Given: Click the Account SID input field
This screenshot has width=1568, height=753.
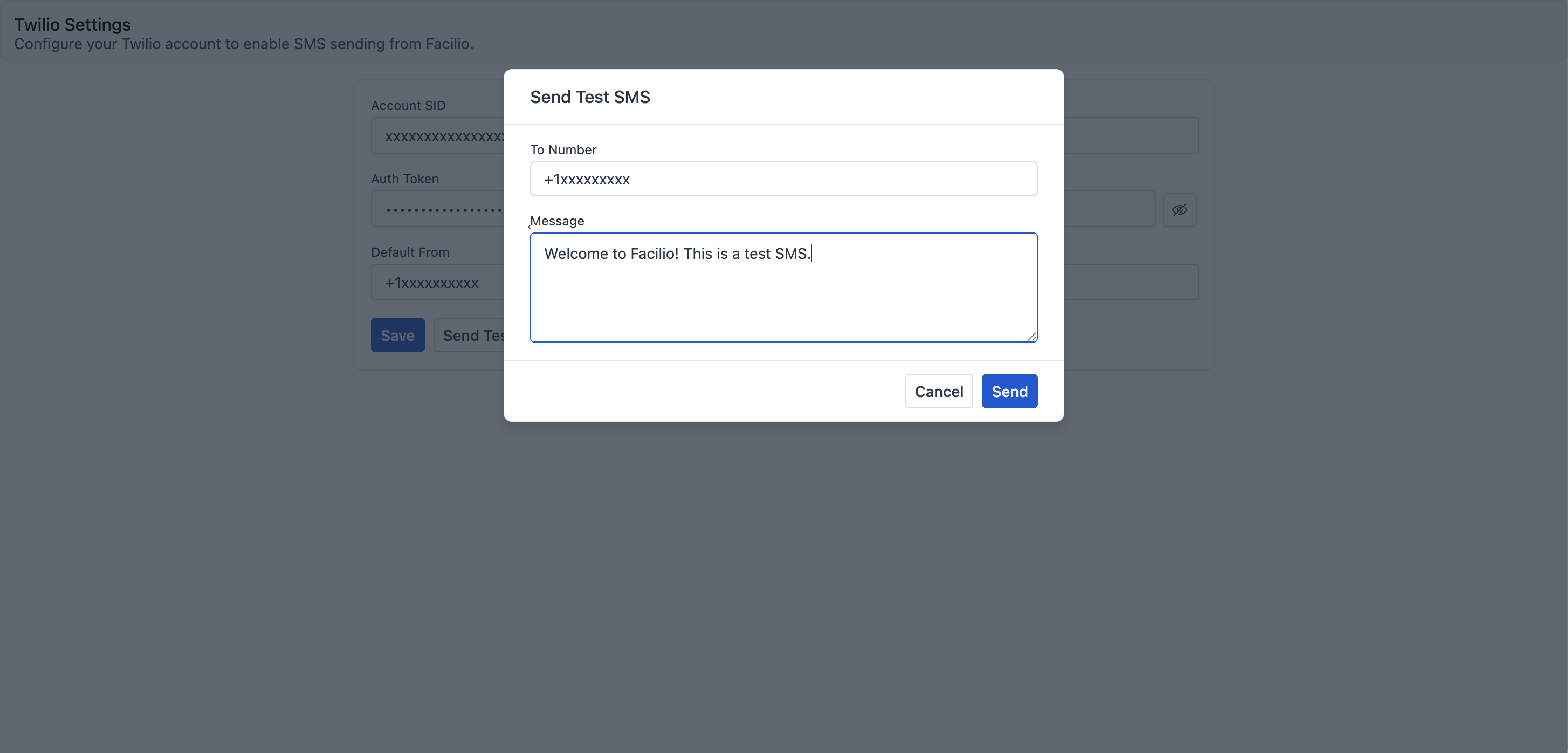Looking at the screenshot, I should coord(438,136).
